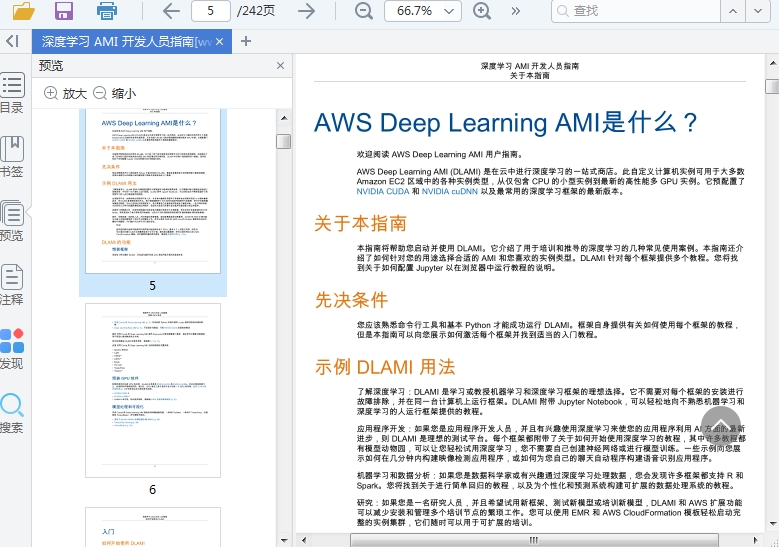779x547 pixels.
Task: Click 放大 to enlarge thumbnails
Action: 66,93
